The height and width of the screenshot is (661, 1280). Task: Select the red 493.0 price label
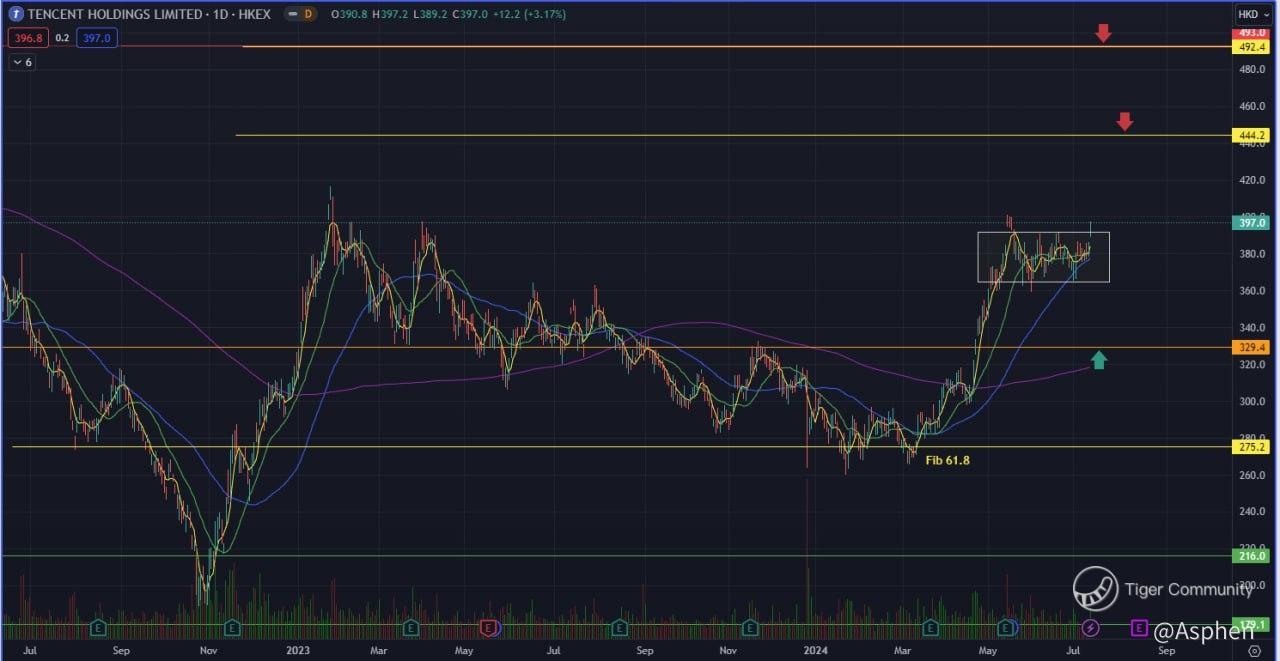click(x=1251, y=33)
